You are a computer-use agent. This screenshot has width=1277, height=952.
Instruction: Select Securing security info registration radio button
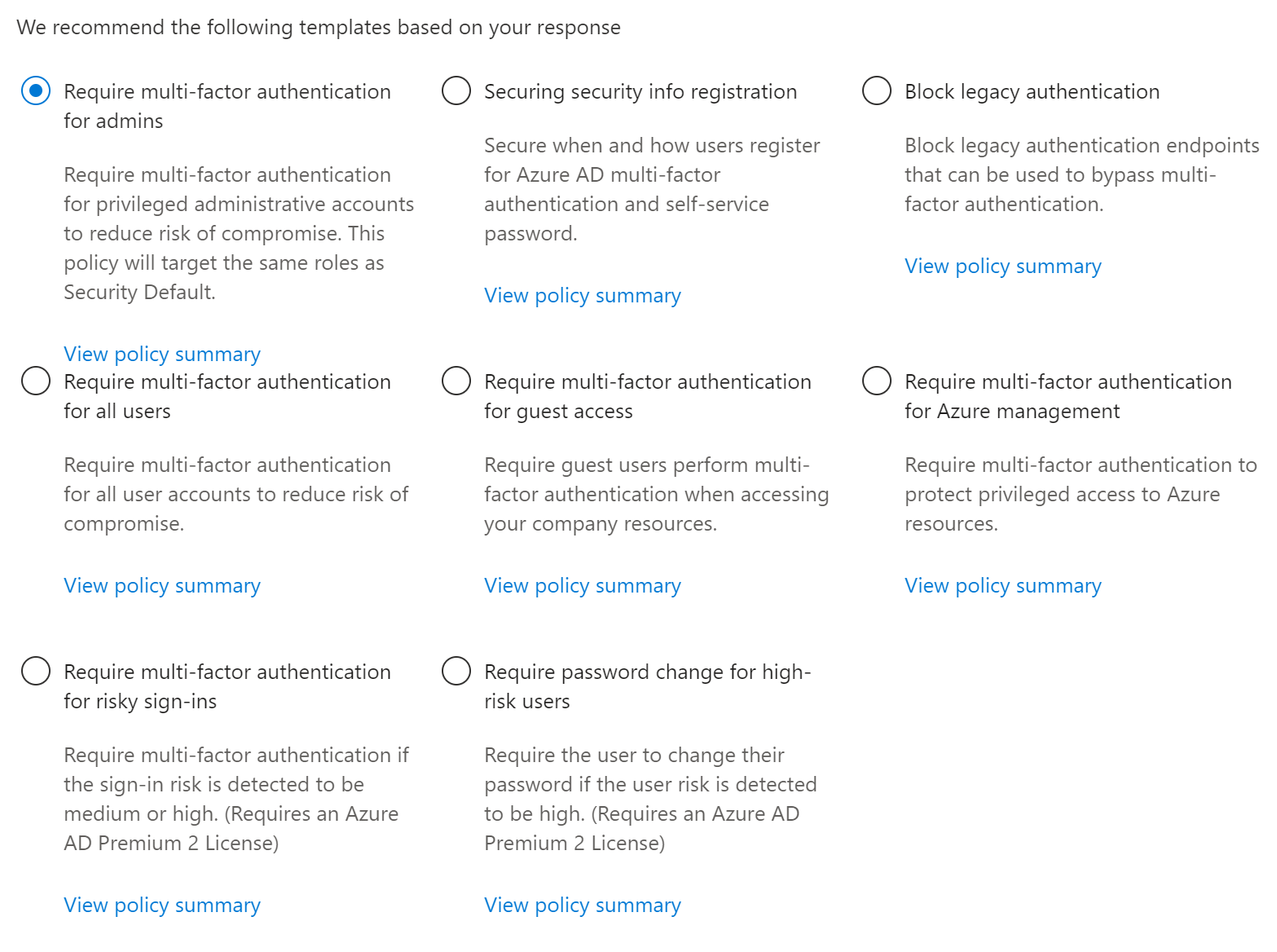click(456, 90)
